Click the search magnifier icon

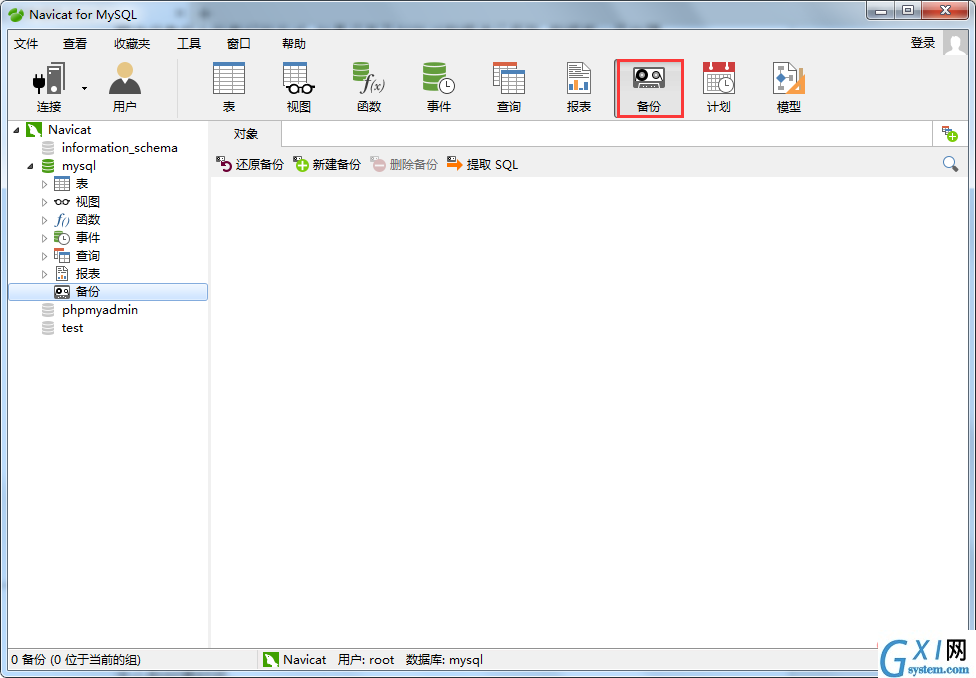[x=950, y=164]
